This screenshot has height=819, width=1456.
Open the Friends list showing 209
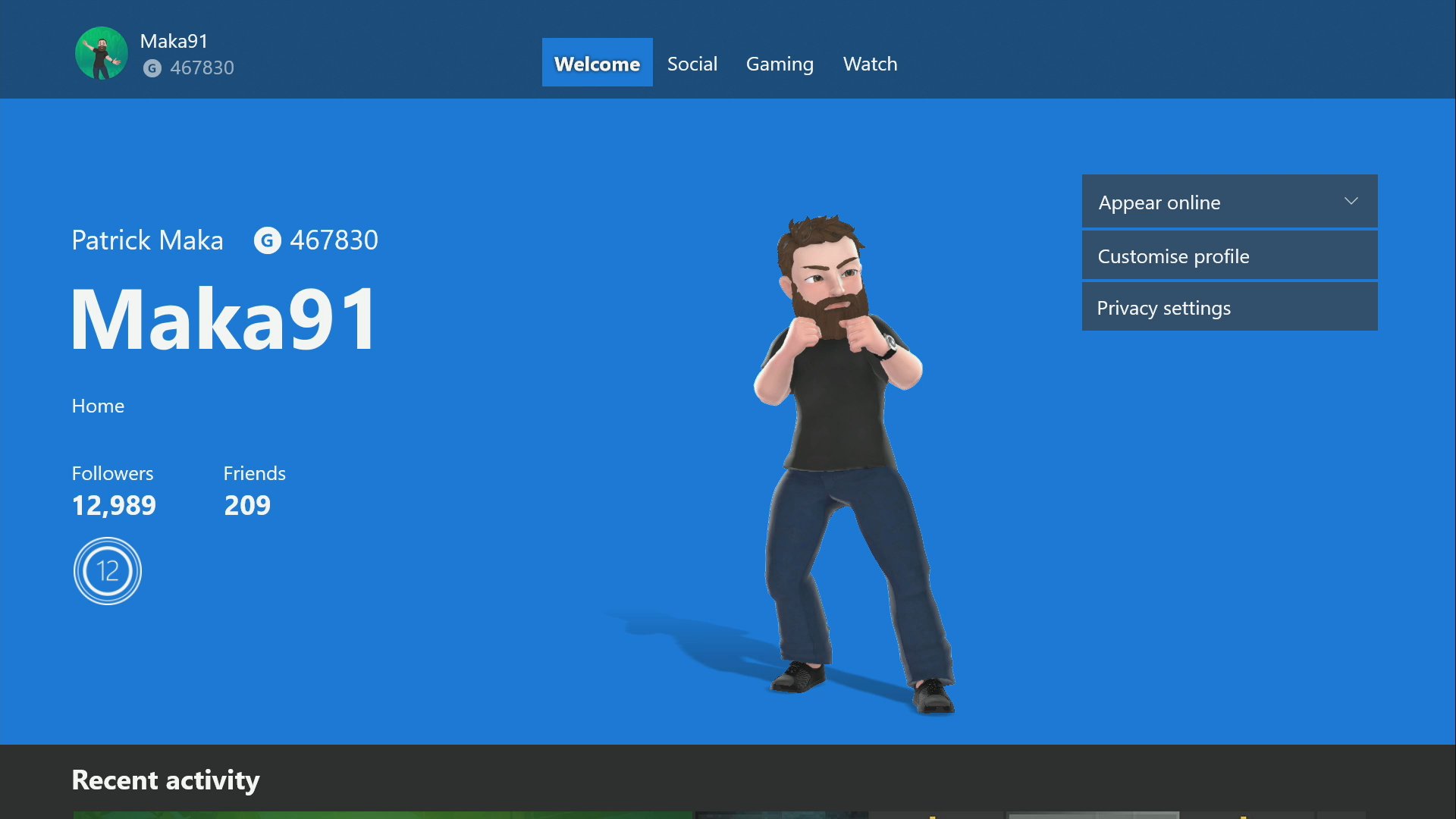[247, 505]
